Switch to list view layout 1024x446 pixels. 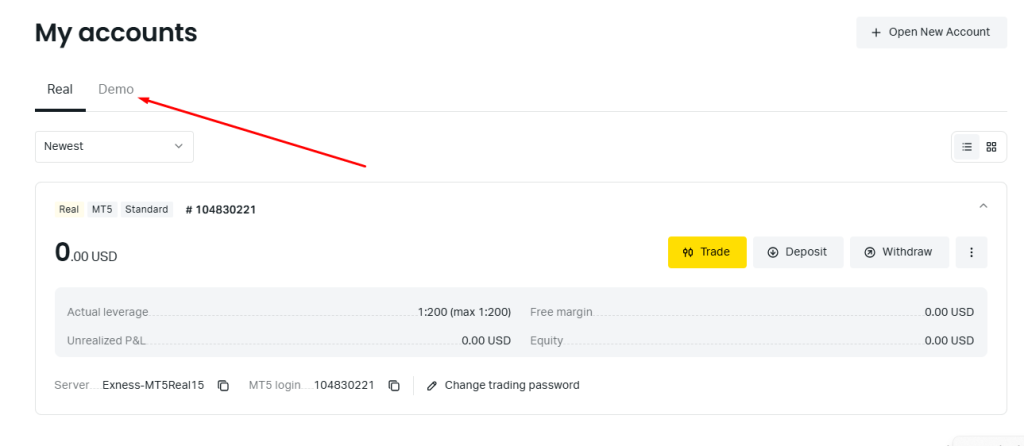point(967,146)
